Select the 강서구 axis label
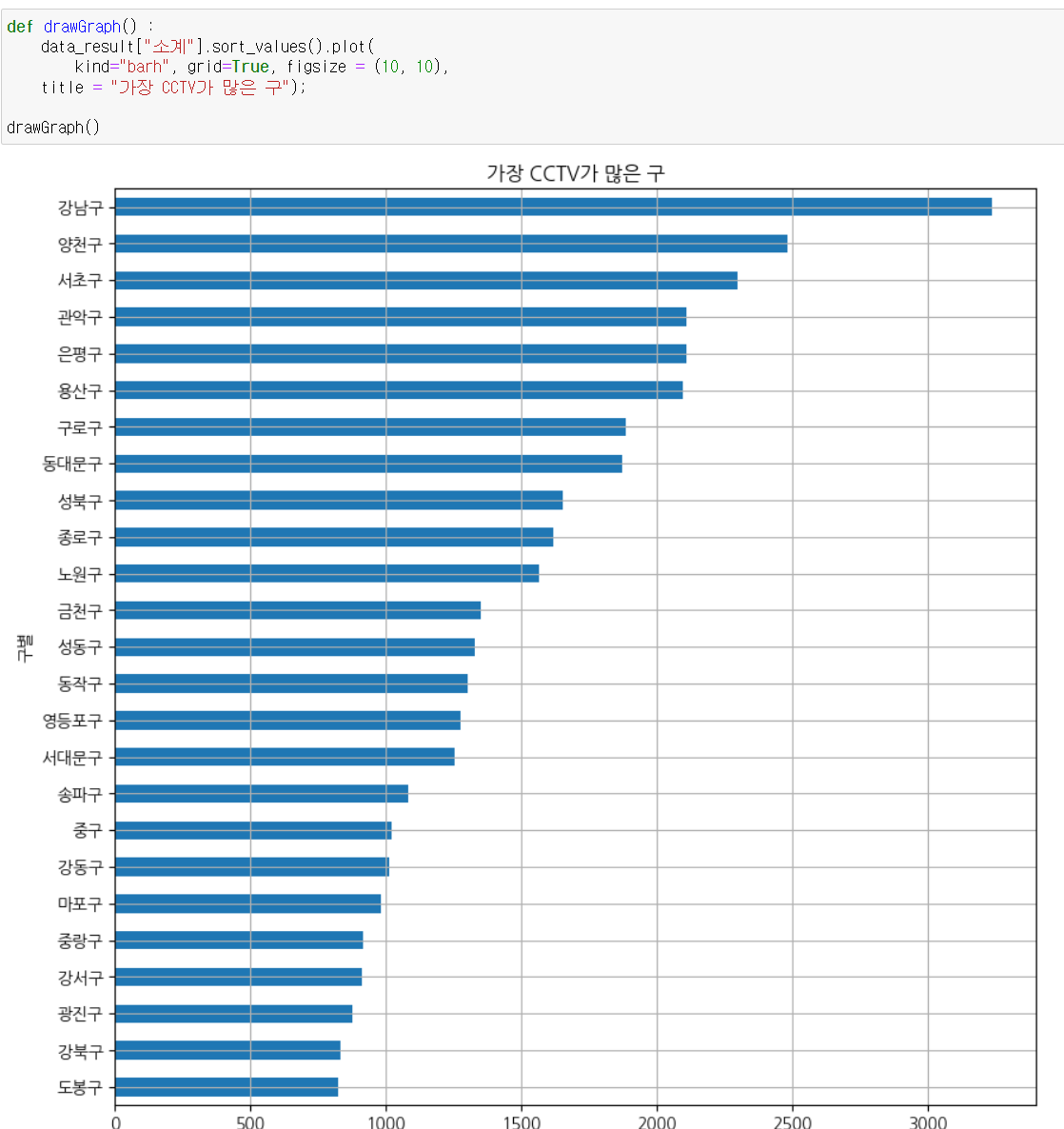The image size is (1064, 1129). (x=81, y=978)
